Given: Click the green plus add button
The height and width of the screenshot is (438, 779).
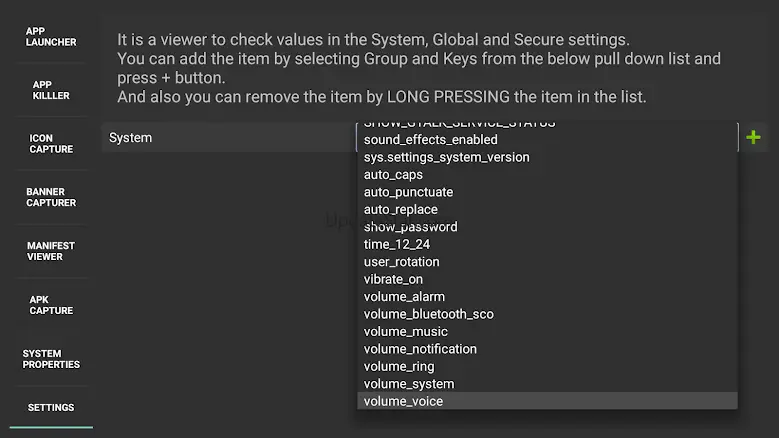Looking at the screenshot, I should [753, 137].
